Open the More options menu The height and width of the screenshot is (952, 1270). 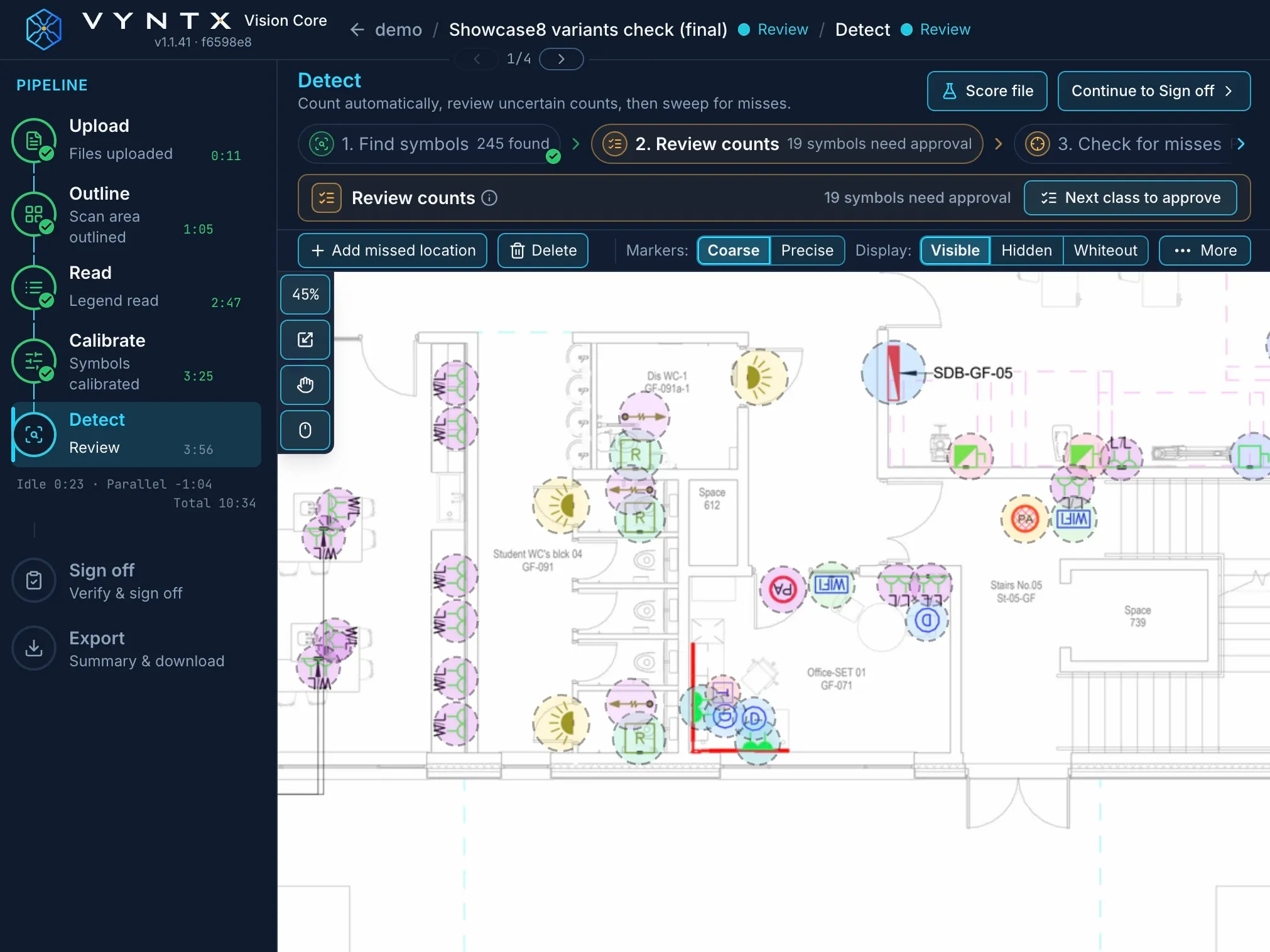pos(1205,251)
